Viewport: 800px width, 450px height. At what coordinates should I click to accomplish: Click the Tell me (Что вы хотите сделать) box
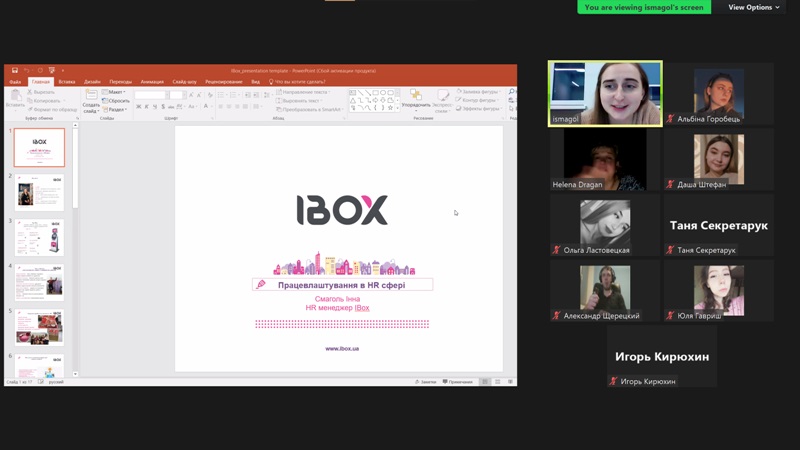297,82
